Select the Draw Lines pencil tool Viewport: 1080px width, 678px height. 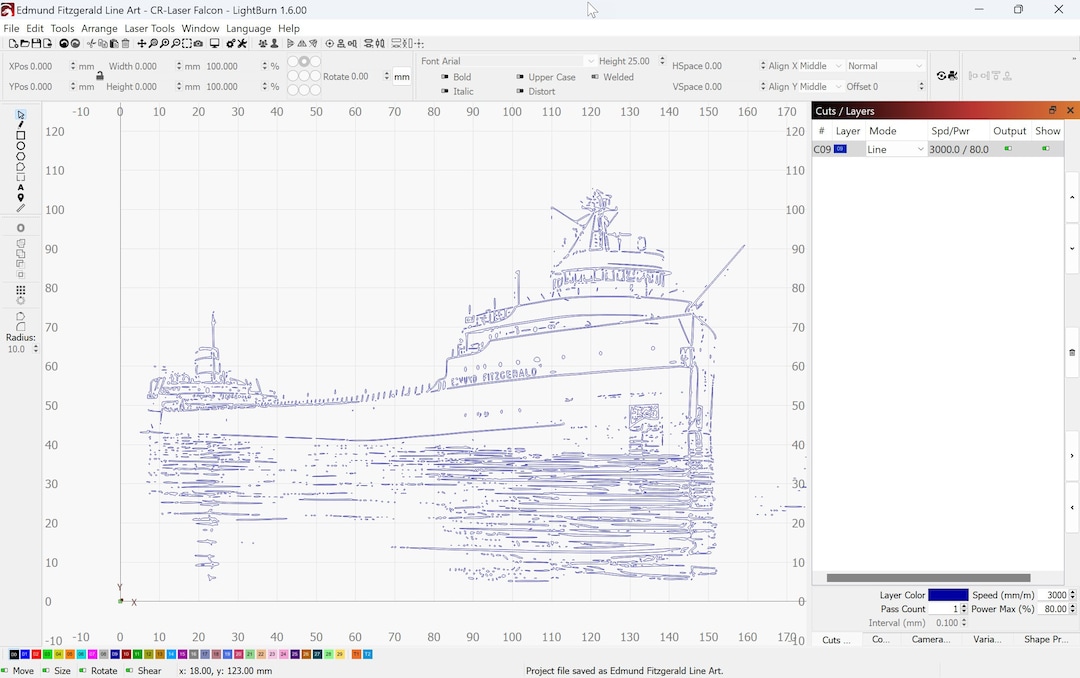click(20, 125)
